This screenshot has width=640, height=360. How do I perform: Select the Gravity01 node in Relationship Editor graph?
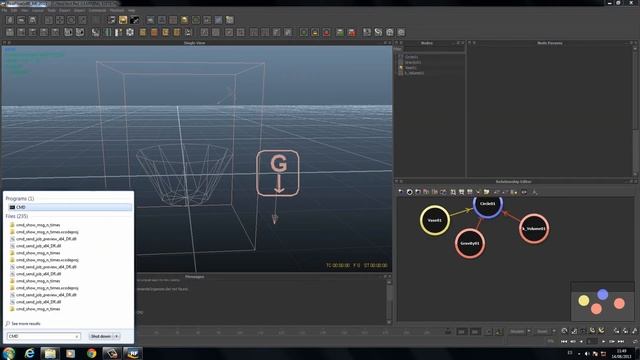pos(470,244)
